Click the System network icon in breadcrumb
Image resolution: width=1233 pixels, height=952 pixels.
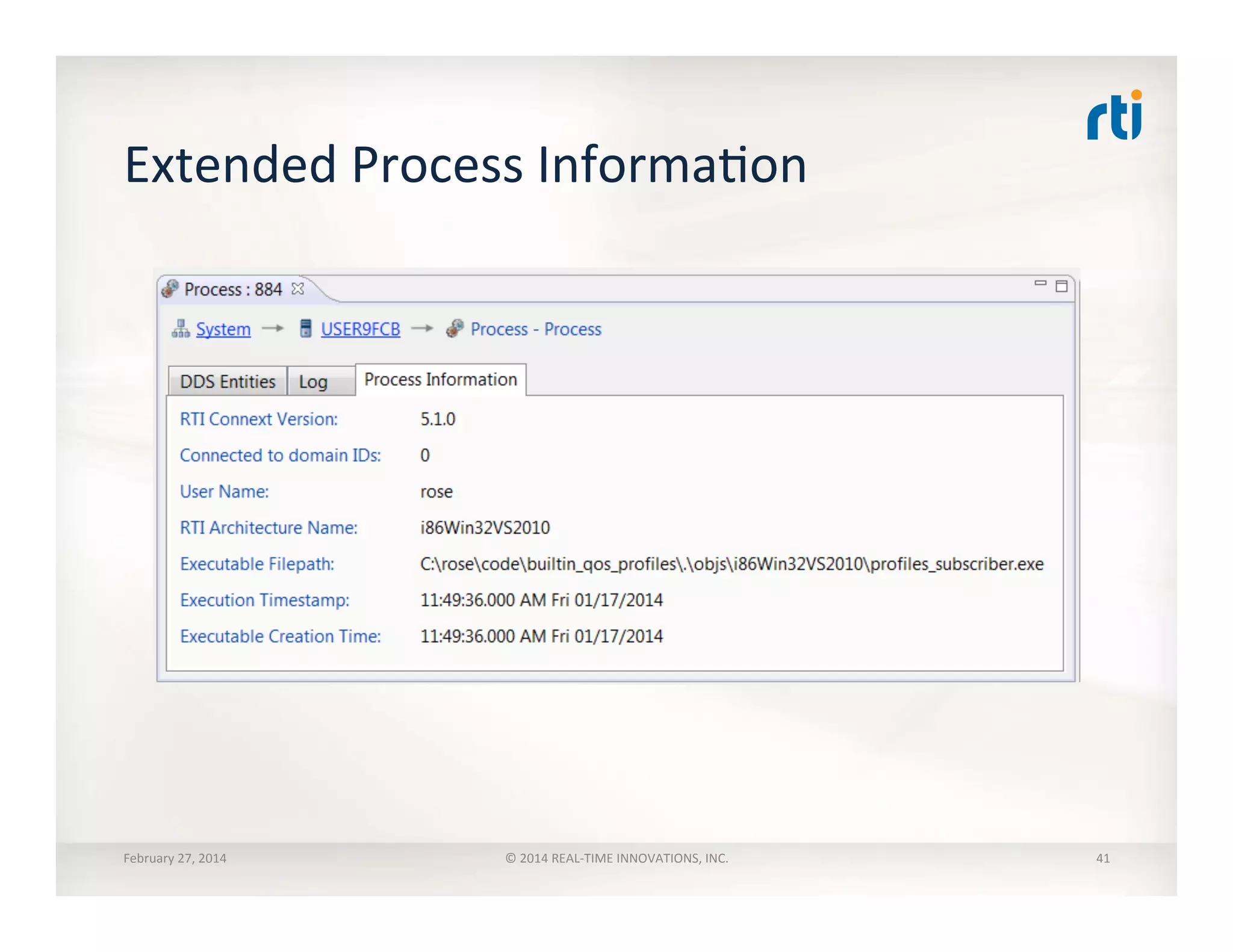(x=181, y=329)
